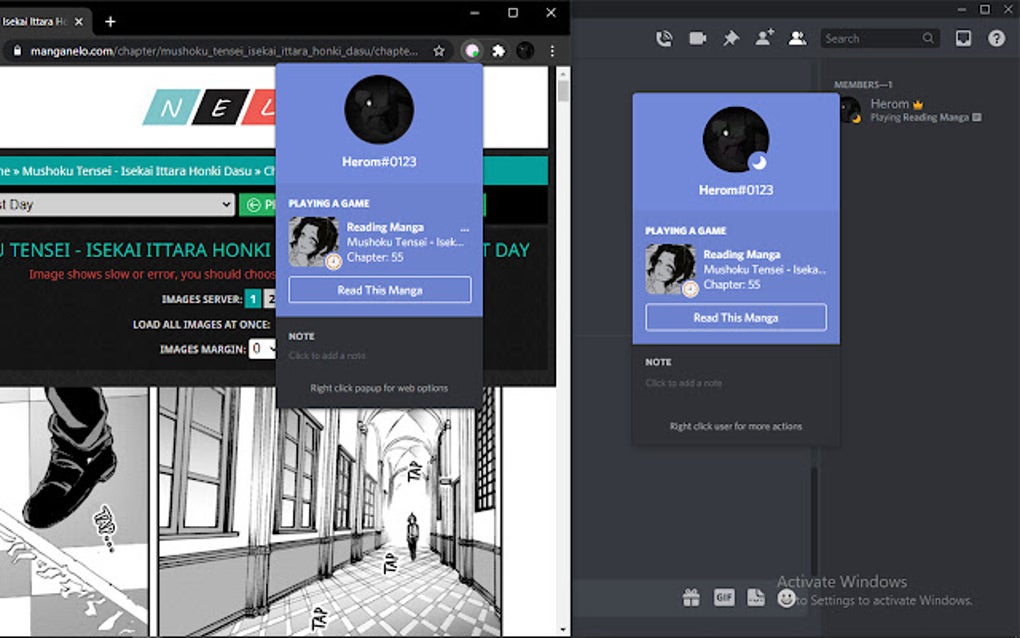Open the emoji picker
1020x638 pixels.
click(787, 597)
